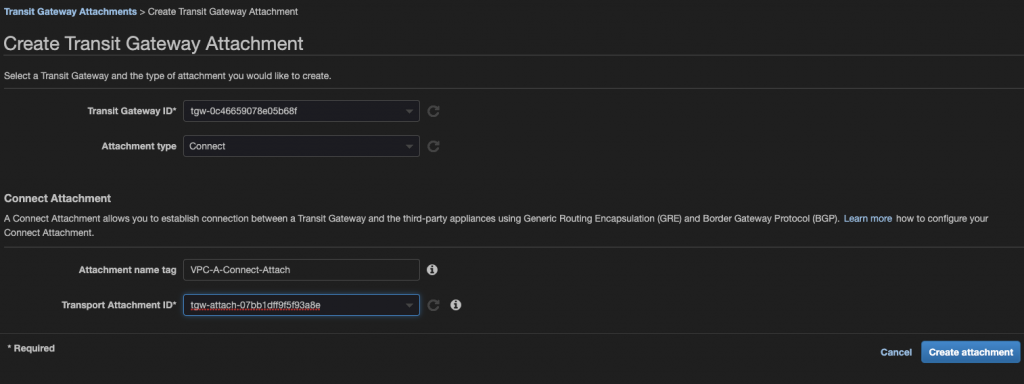
Task: Show info for Transport Attachment ID
Action: (456, 305)
